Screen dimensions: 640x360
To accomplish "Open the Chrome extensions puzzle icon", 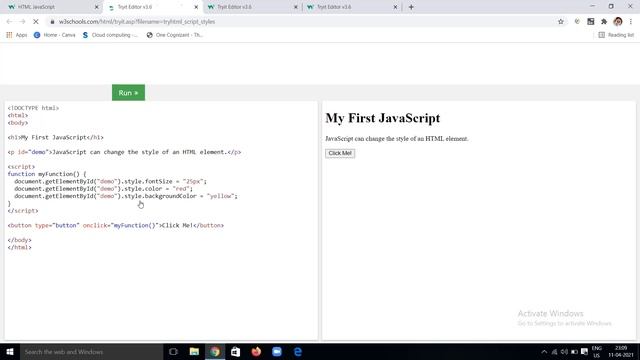I will 604,22.
